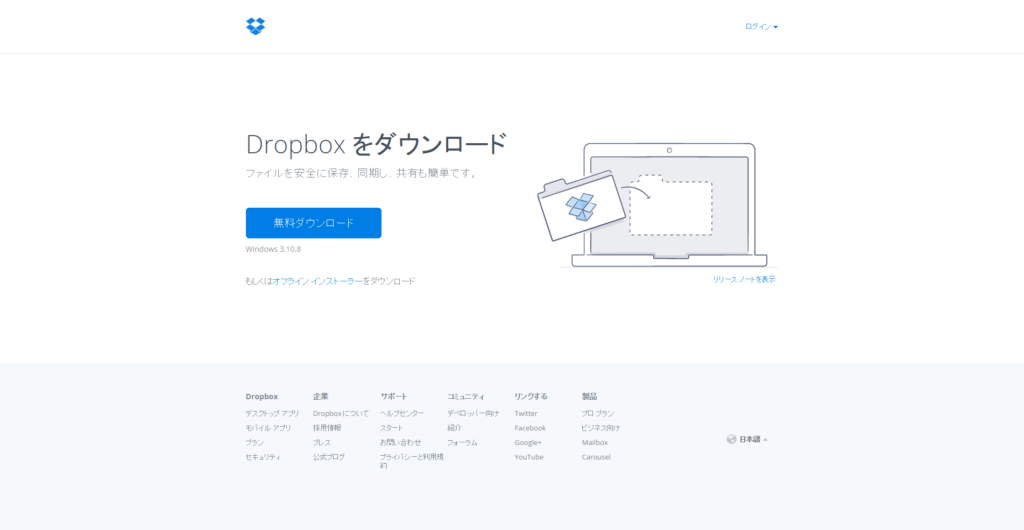Screen dimensions: 1024x530
Task: Click the Dropbox logo in header
Action: pyautogui.click(x=255, y=26)
